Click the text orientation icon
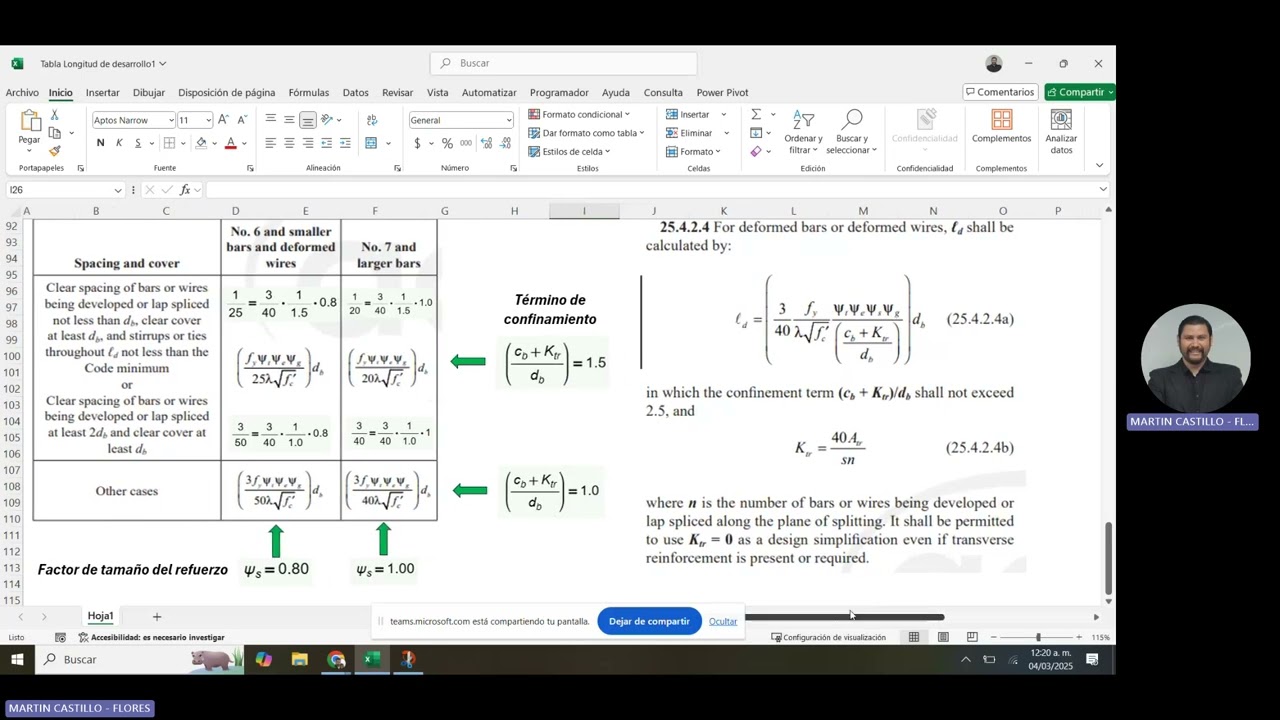The image size is (1280, 720). [327, 120]
